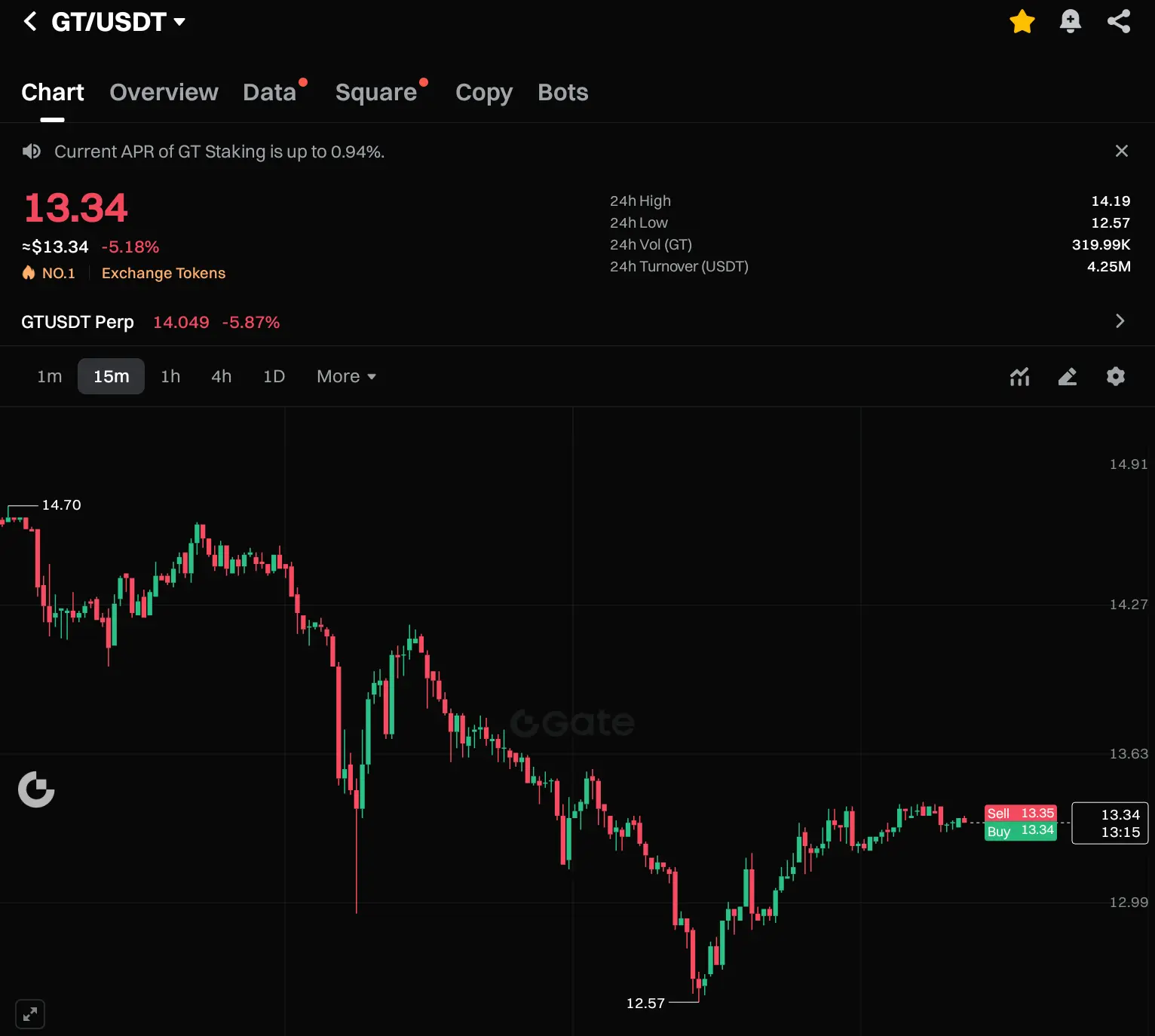
Task: Tap the 12.57 low marker on chart
Action: coord(645,1003)
